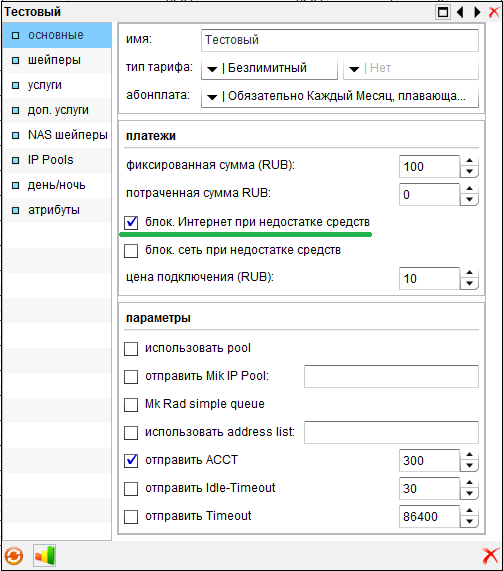Open the тип тарифа Безлимитный dropdown
The height and width of the screenshot is (571, 503).
tap(269, 68)
